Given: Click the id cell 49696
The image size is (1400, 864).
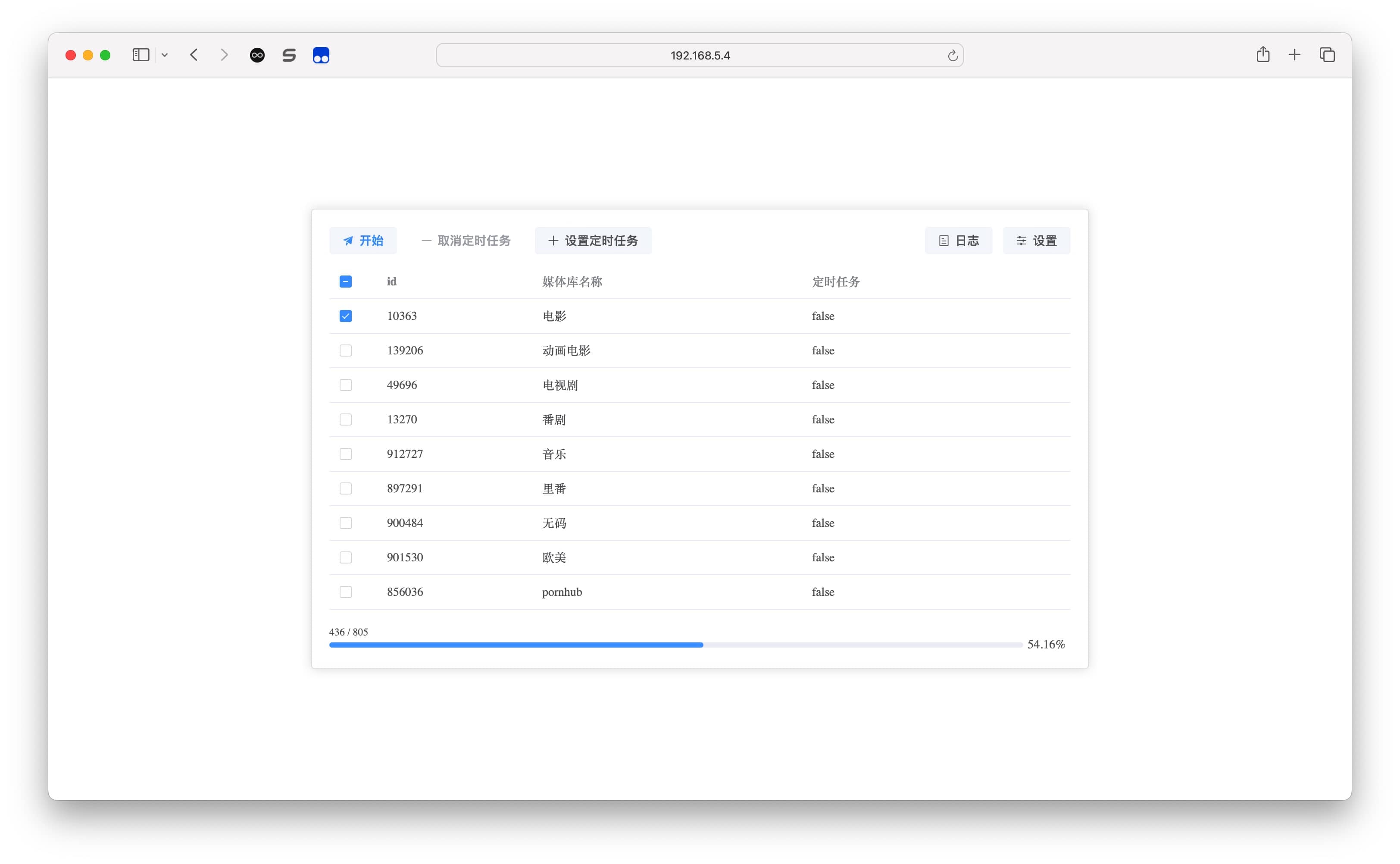Looking at the screenshot, I should click(x=402, y=385).
